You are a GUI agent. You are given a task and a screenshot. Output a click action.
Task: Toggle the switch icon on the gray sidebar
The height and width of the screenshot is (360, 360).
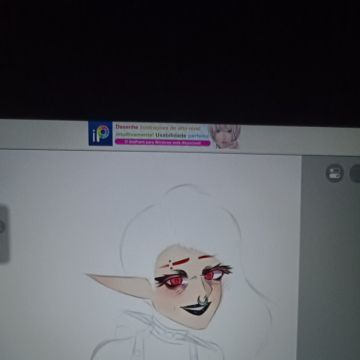click(334, 173)
